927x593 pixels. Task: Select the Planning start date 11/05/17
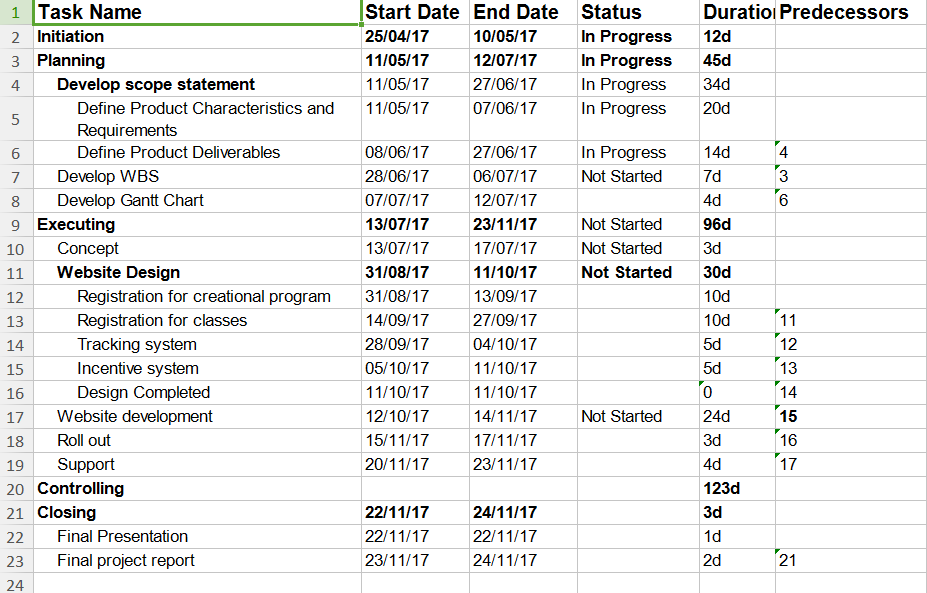415,61
